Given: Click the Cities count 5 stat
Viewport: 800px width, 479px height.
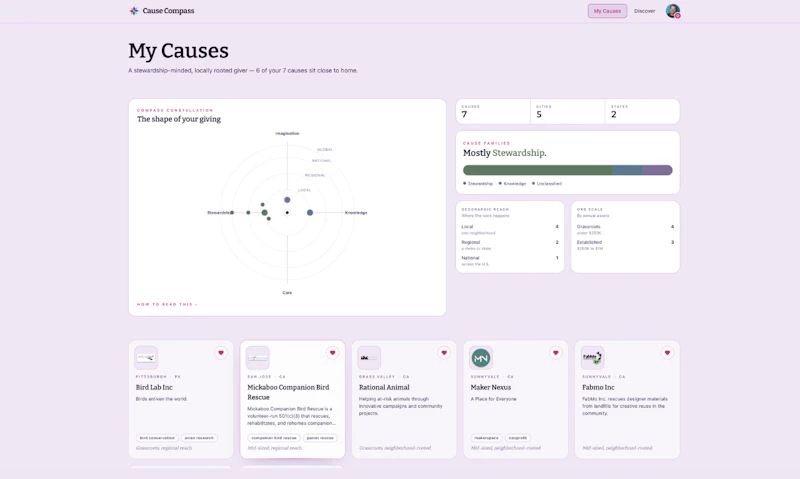Looking at the screenshot, I should click(x=567, y=111).
